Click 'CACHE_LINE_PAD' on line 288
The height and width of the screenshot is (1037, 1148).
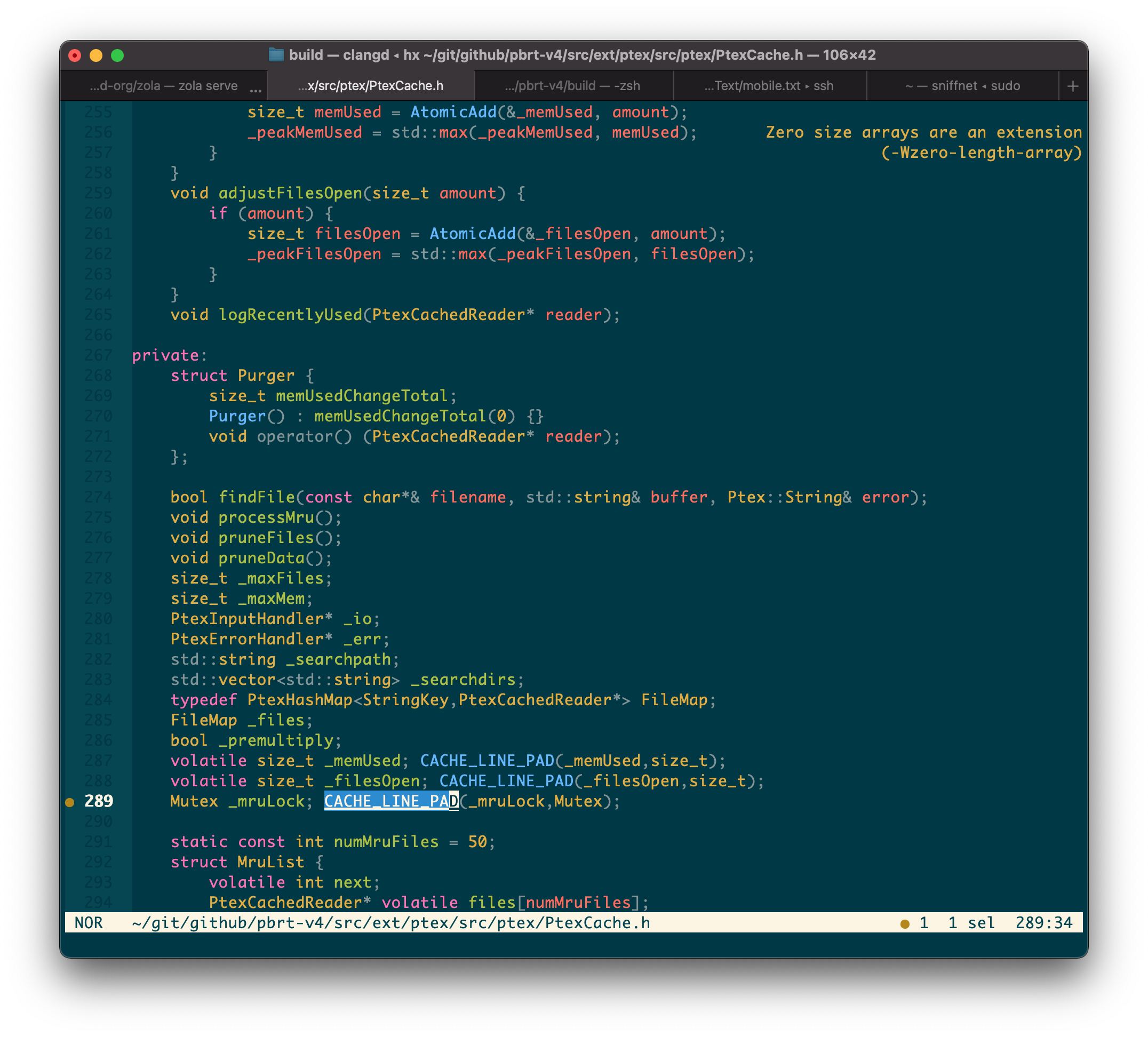pos(506,781)
